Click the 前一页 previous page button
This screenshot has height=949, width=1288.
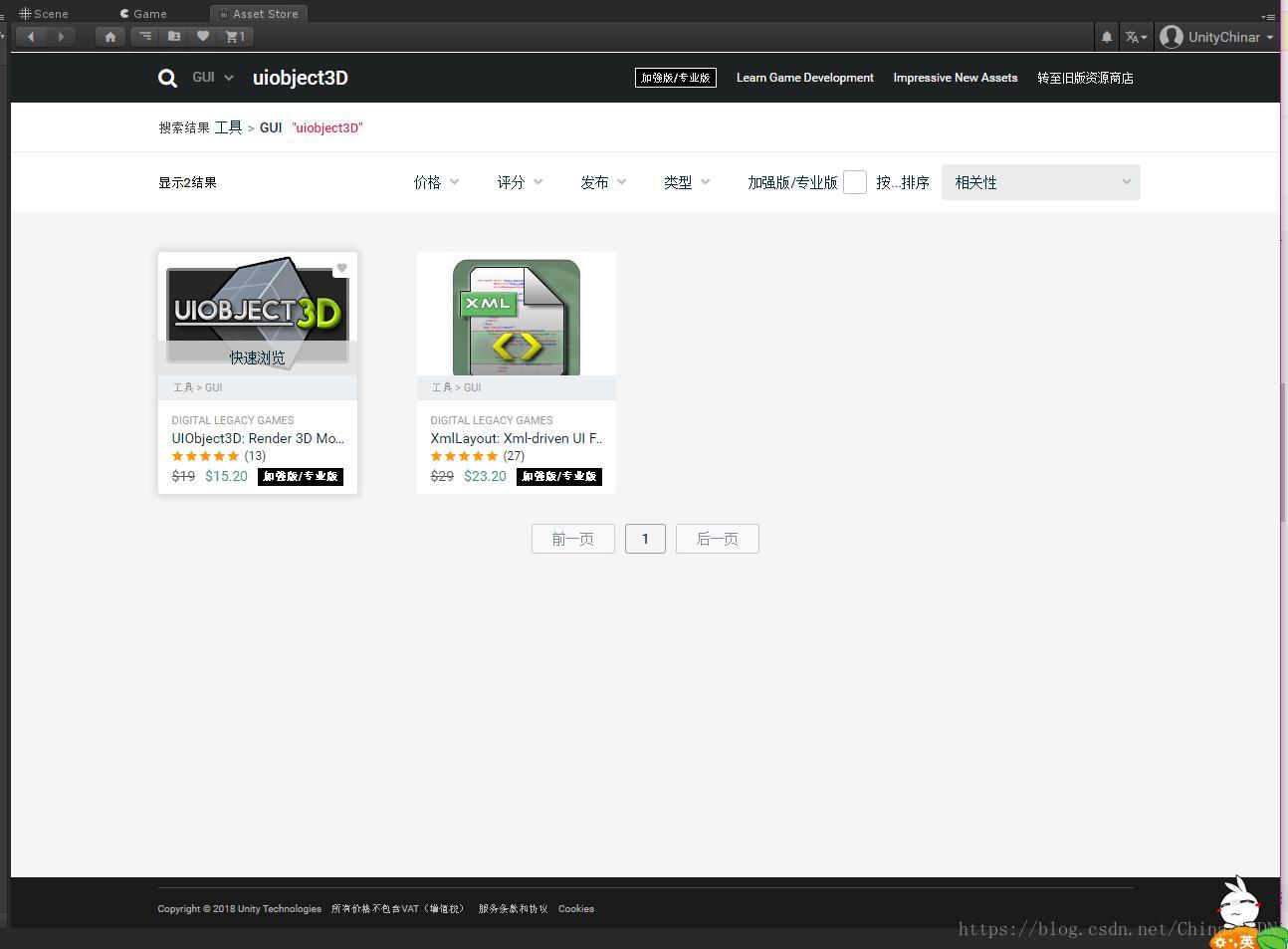(x=573, y=539)
